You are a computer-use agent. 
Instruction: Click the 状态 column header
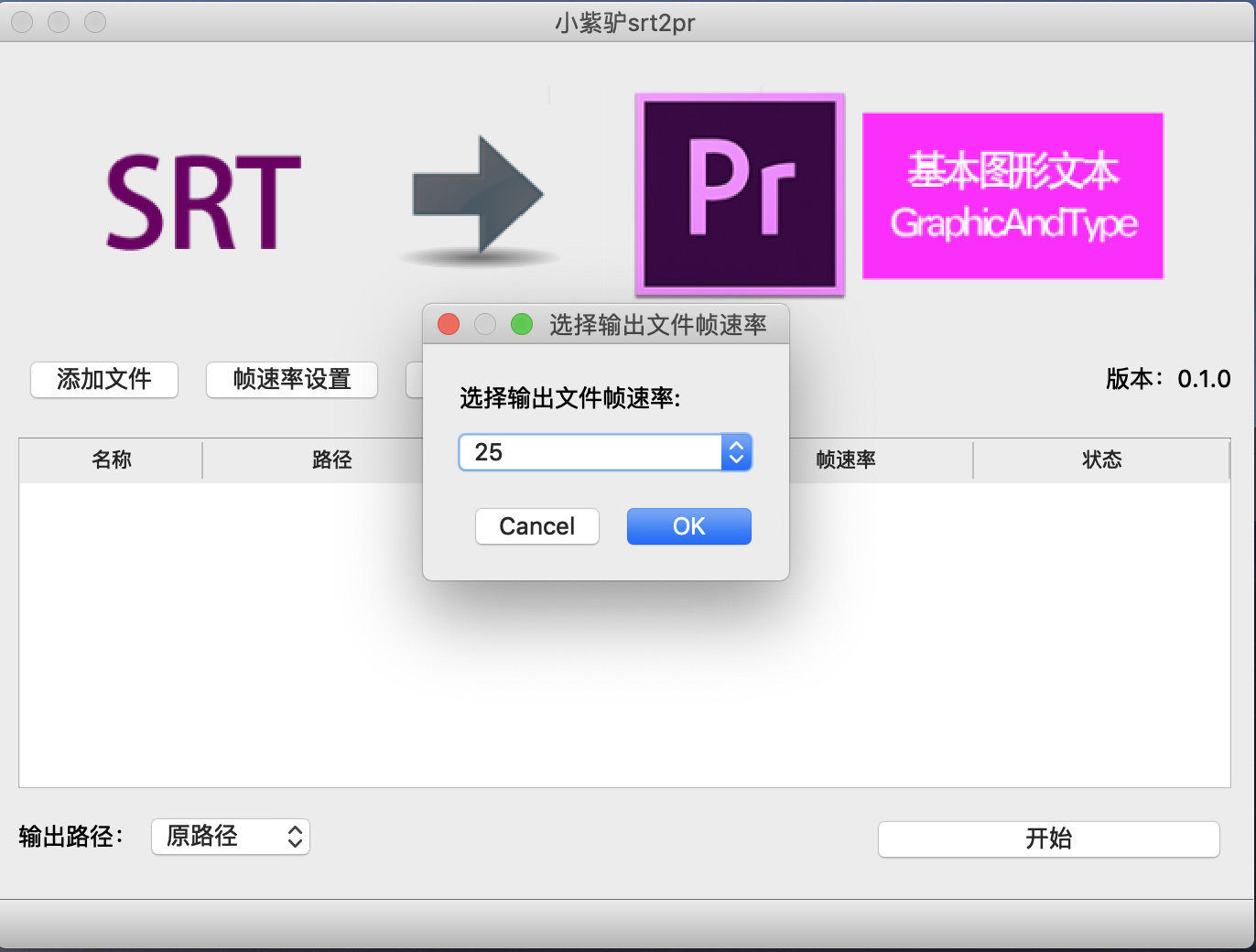1101,460
